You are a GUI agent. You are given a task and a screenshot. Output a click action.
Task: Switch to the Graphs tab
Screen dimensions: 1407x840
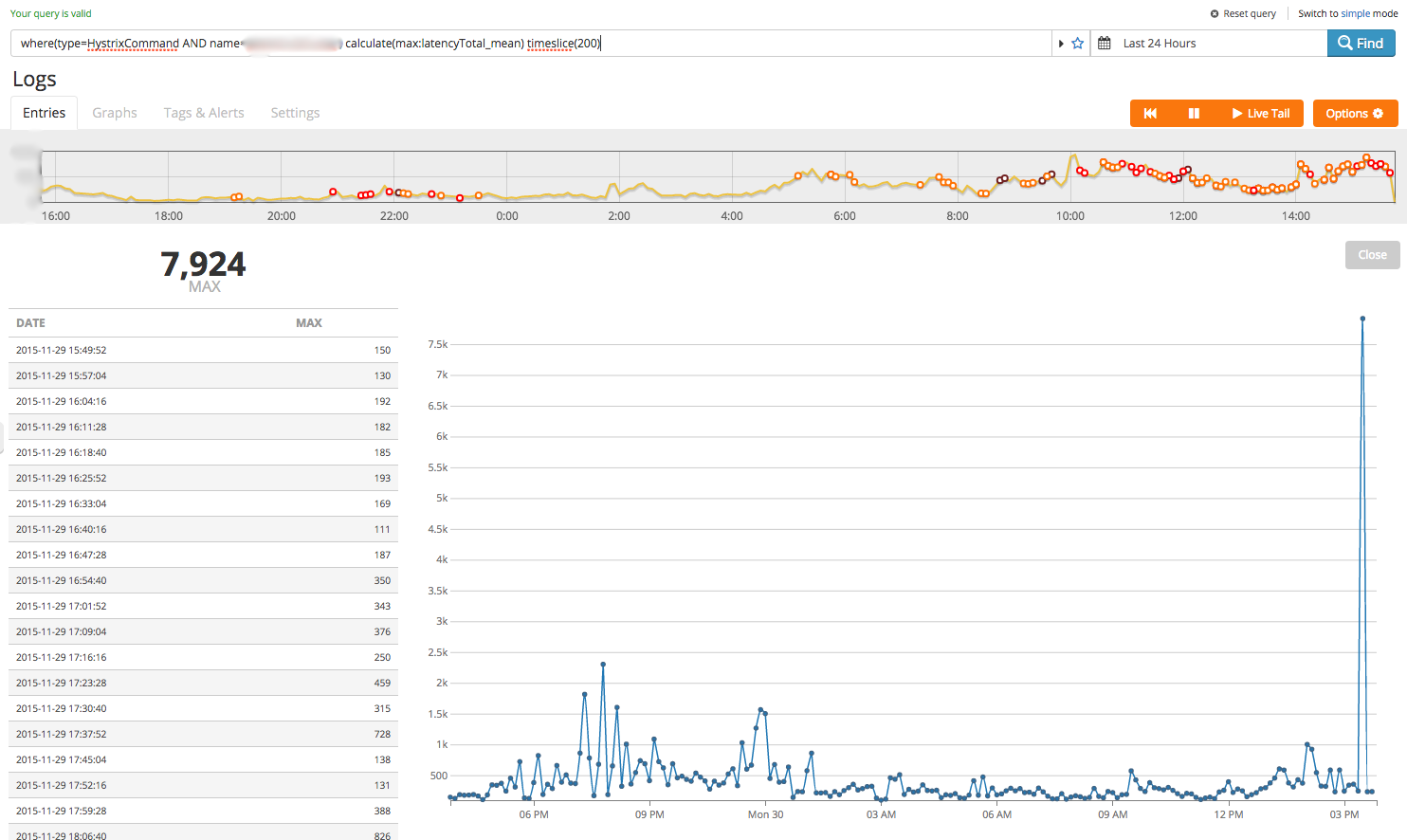coord(115,113)
